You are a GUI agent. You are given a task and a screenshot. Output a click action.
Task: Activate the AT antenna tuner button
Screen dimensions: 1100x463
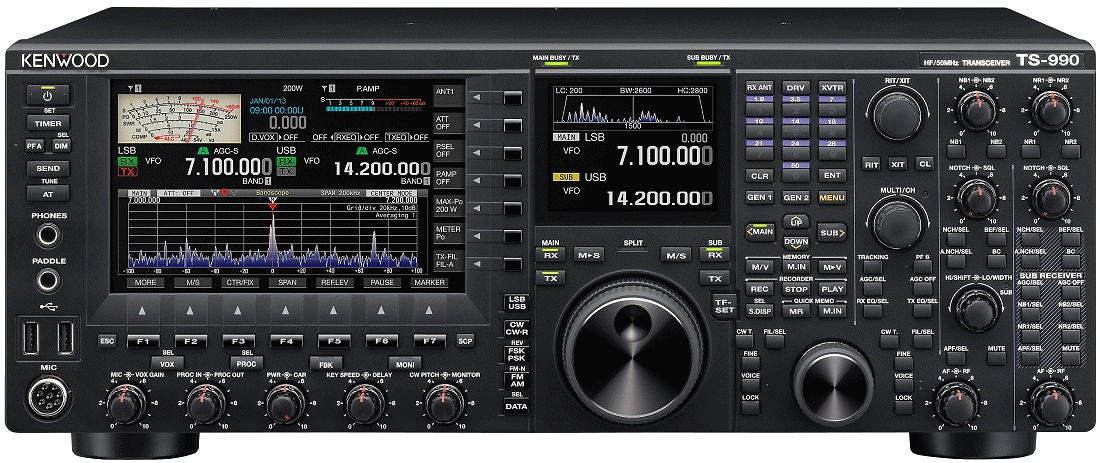click(x=48, y=193)
